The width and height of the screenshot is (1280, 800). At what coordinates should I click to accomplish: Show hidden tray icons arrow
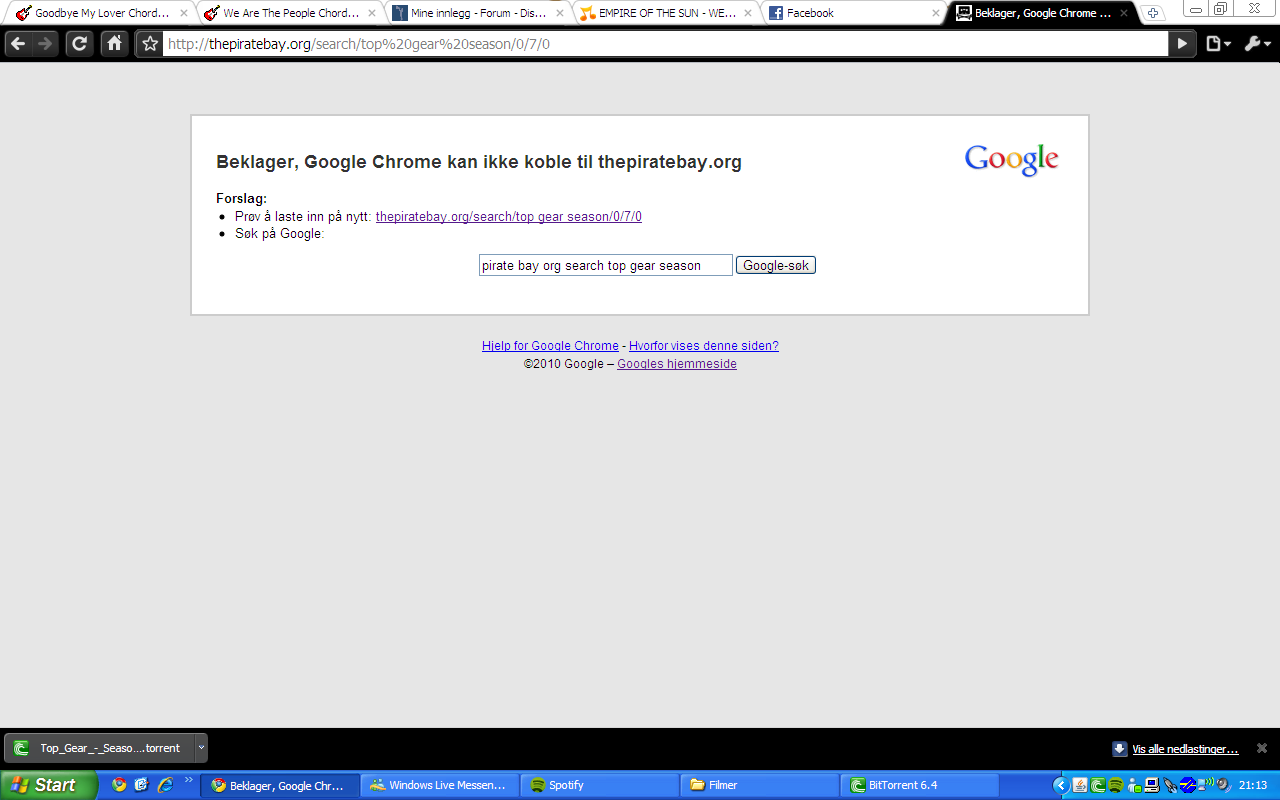pyautogui.click(x=1061, y=785)
